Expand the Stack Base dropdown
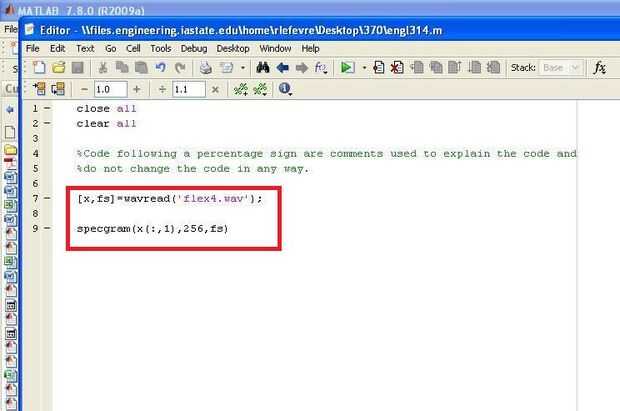620x411 pixels. coord(561,68)
